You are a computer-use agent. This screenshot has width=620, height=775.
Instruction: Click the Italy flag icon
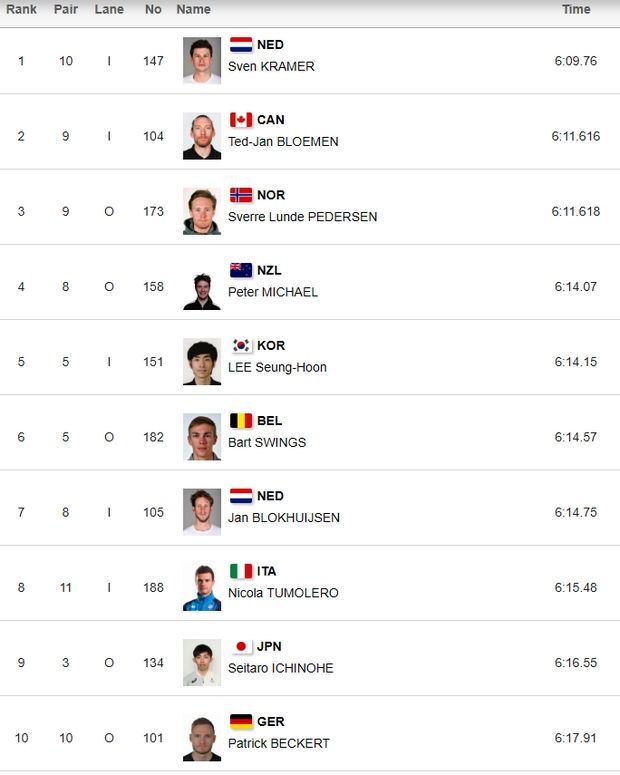point(241,571)
